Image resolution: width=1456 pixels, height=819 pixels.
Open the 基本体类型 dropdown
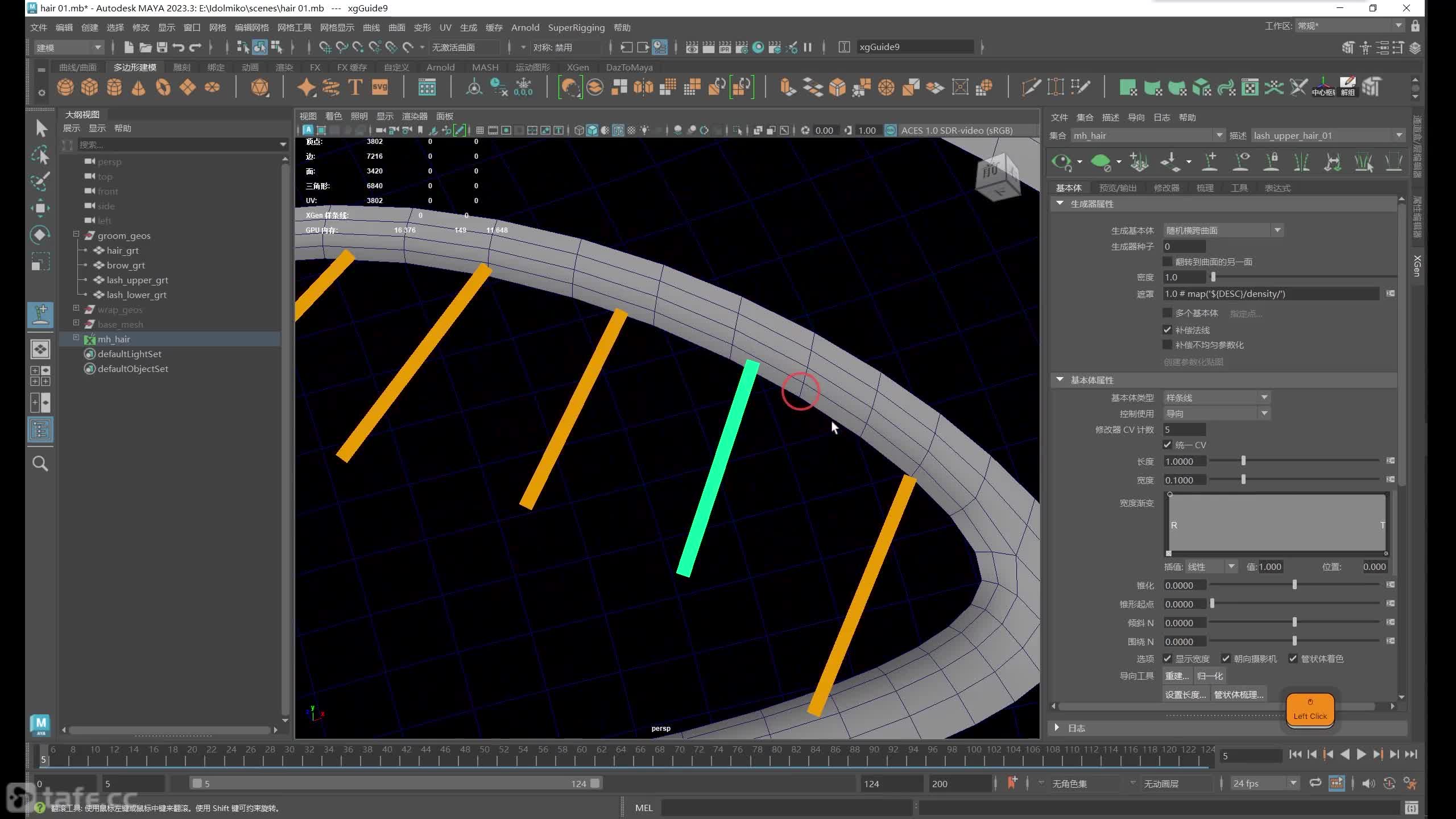(1217, 398)
